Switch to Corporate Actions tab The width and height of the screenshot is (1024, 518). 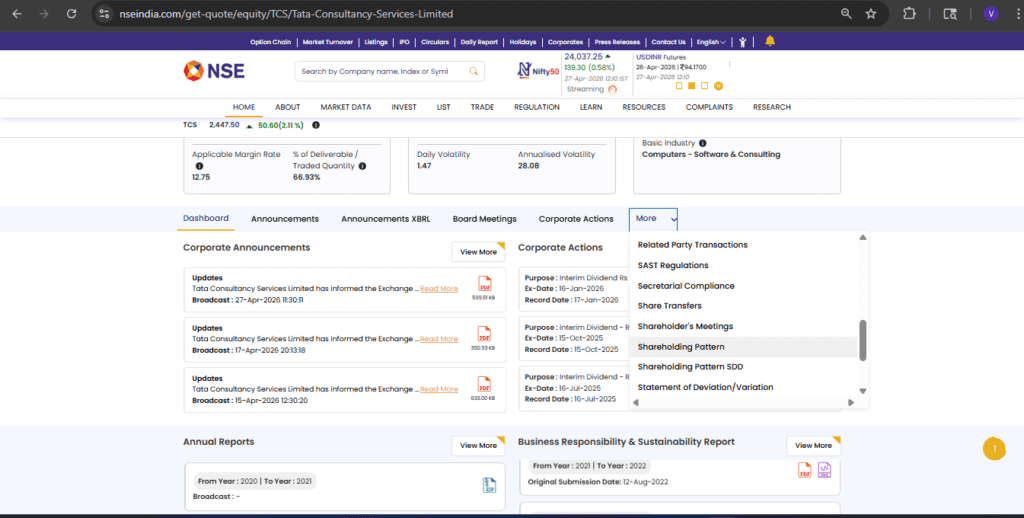coord(576,219)
